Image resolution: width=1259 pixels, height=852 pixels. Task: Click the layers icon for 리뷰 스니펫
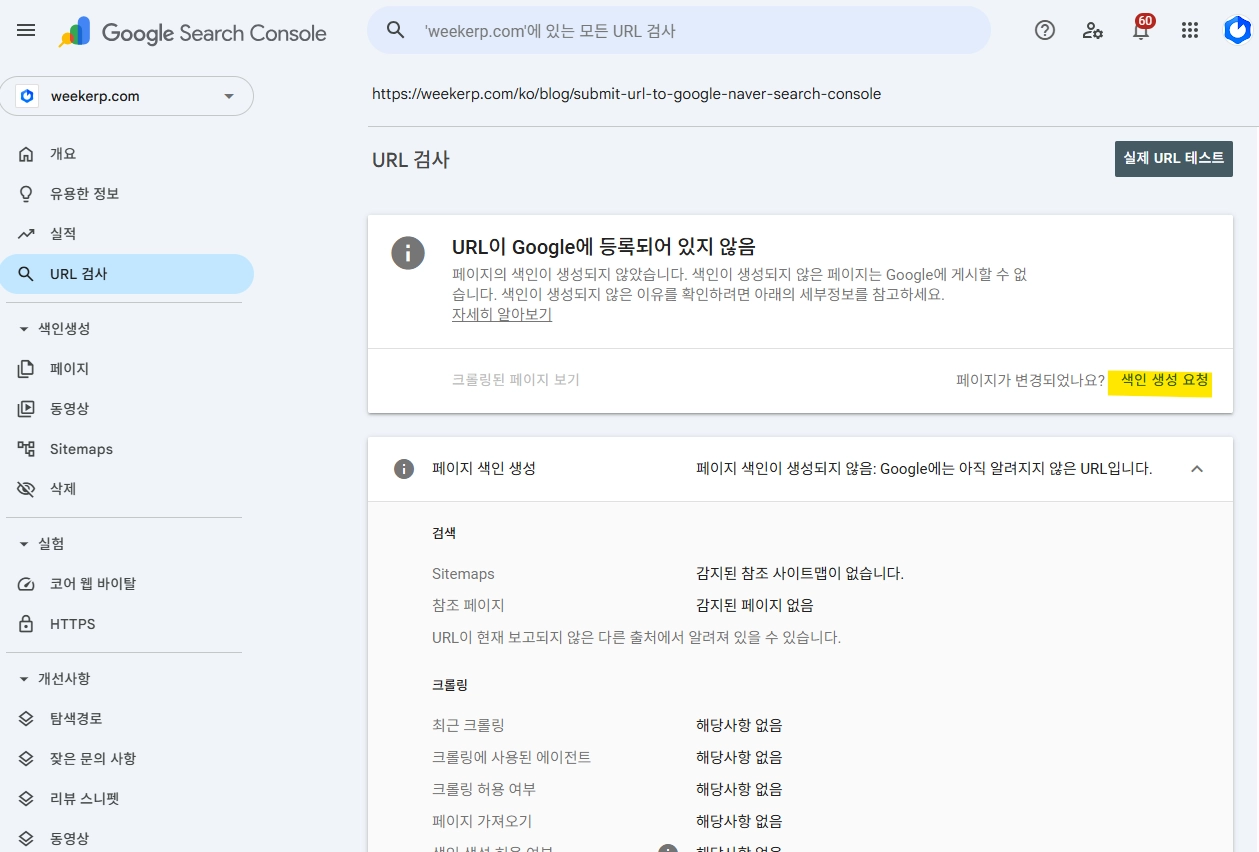26,799
